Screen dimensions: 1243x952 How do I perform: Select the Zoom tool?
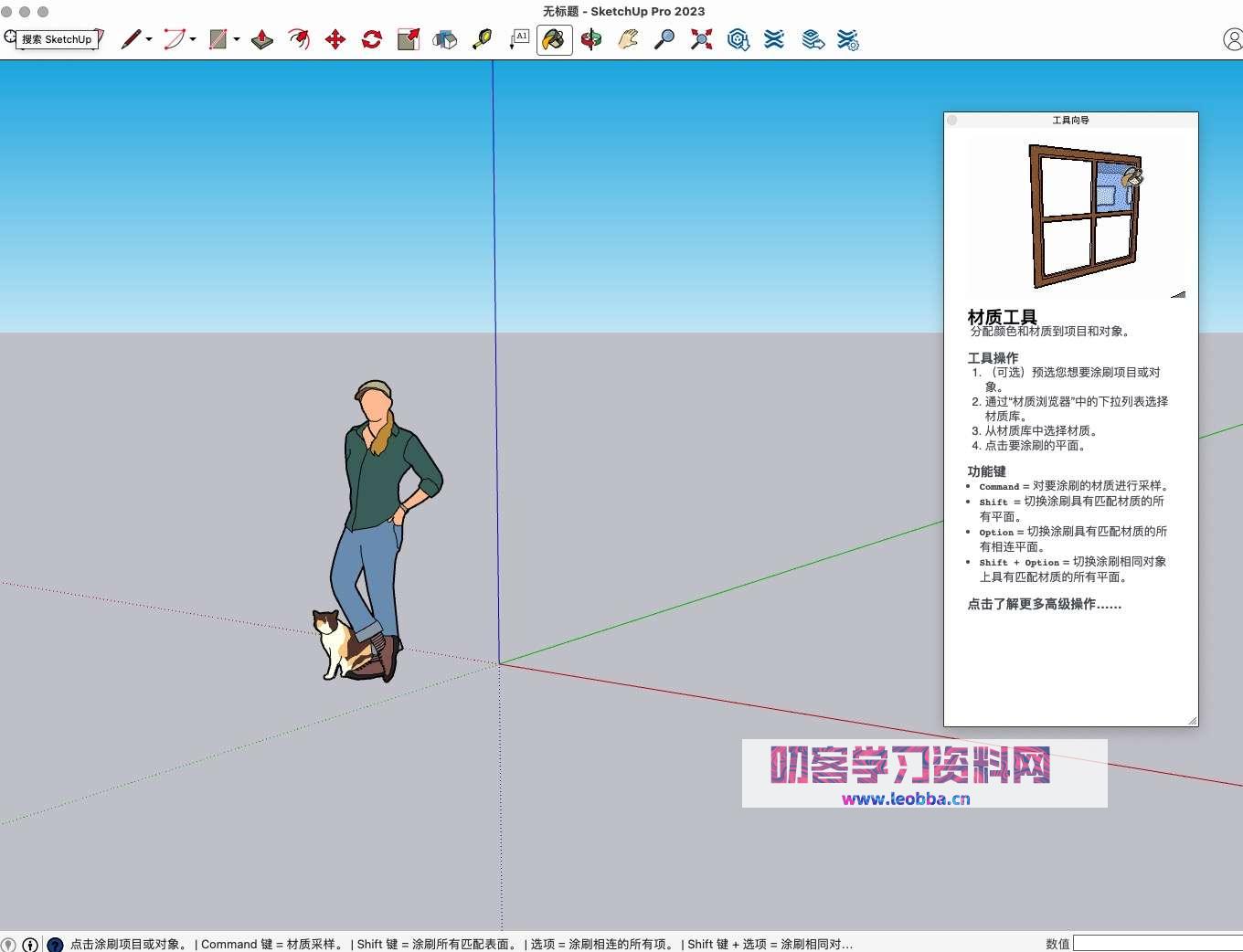tap(664, 39)
